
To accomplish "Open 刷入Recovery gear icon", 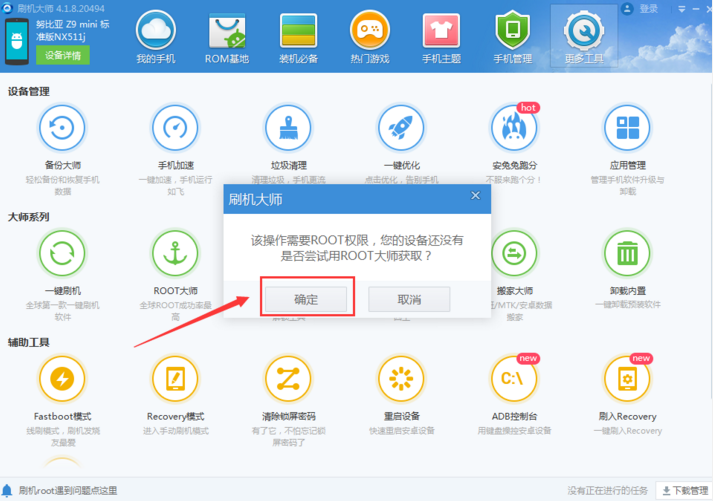I will pos(628,379).
